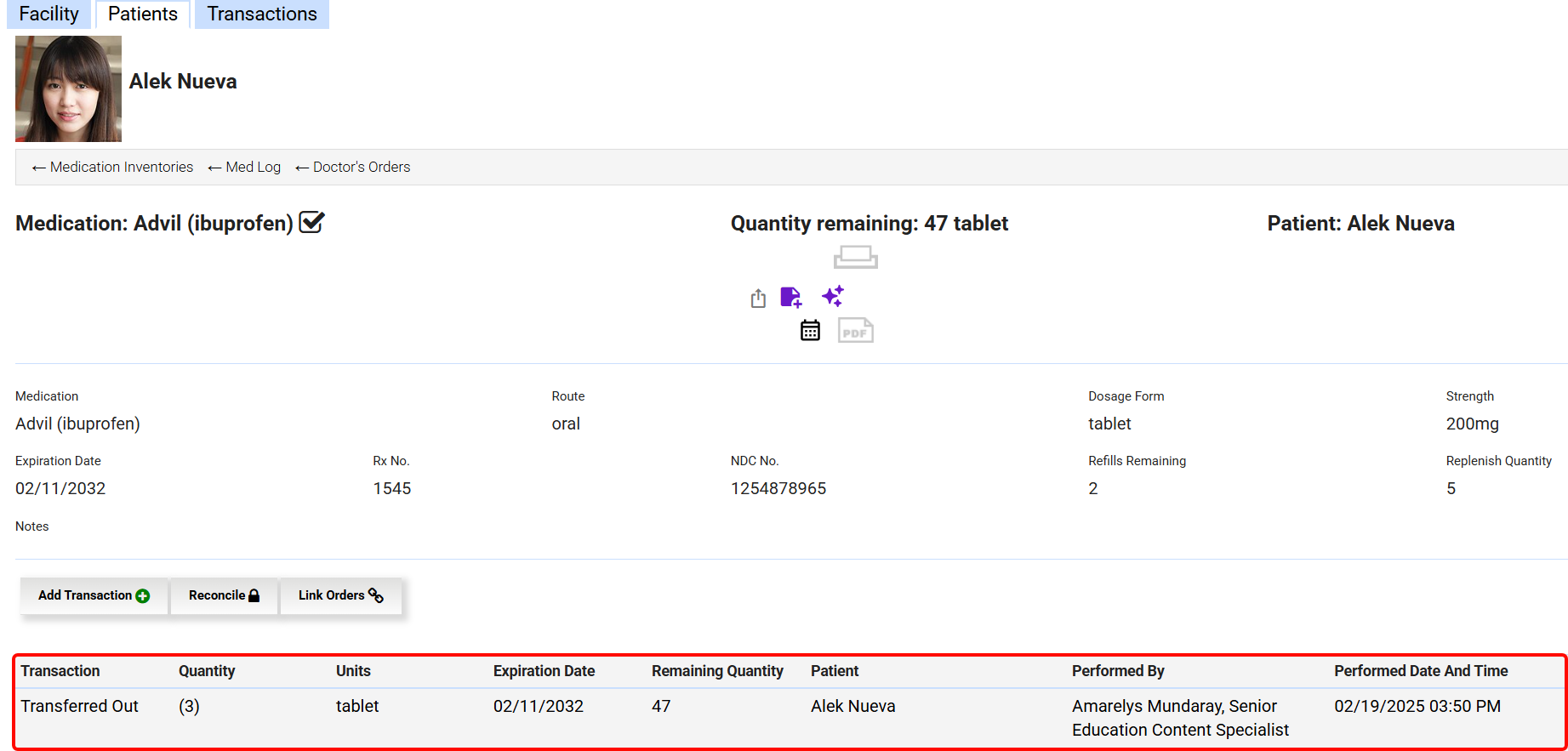
Task: Select the Transferred Out transaction row
Action: pyautogui.click(x=79, y=706)
